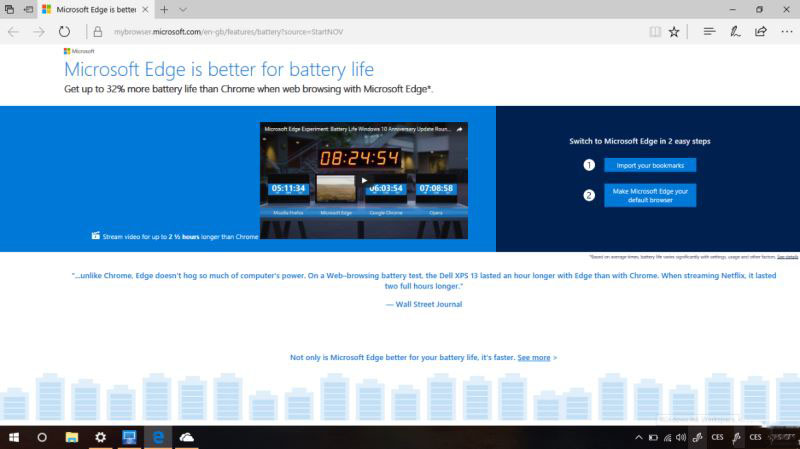Follow the See more link

534,357
